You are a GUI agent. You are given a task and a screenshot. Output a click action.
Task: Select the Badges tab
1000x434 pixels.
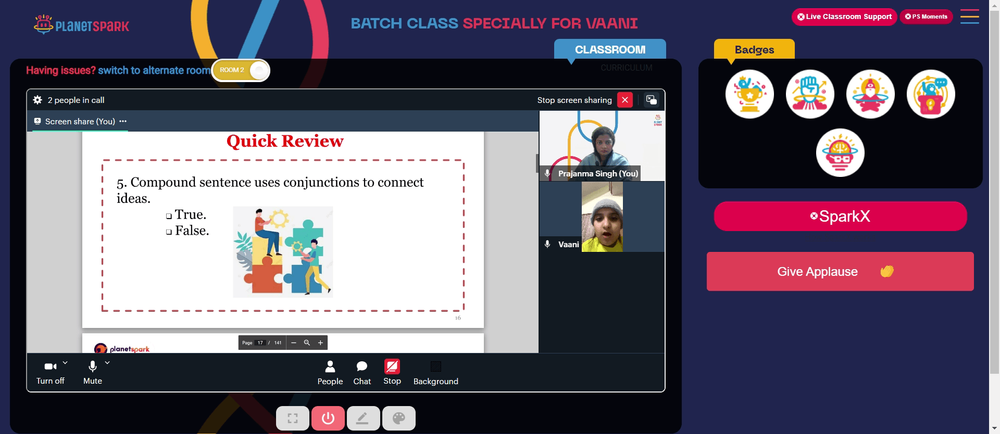coord(754,50)
